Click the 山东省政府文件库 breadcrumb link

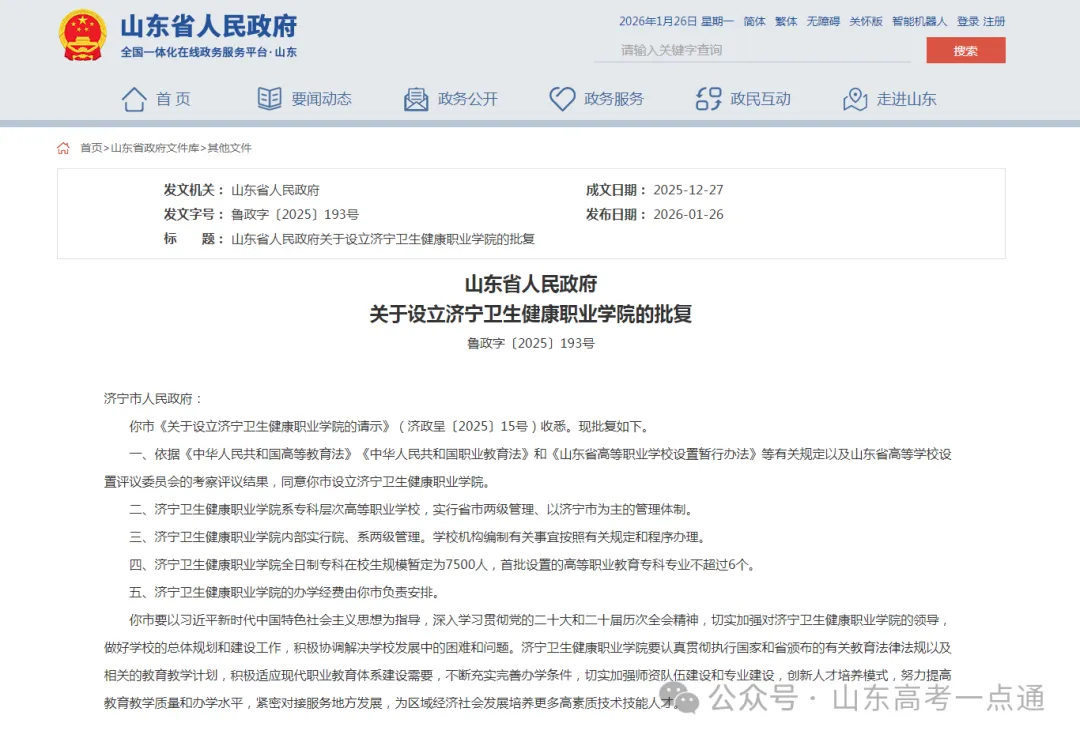coord(155,148)
